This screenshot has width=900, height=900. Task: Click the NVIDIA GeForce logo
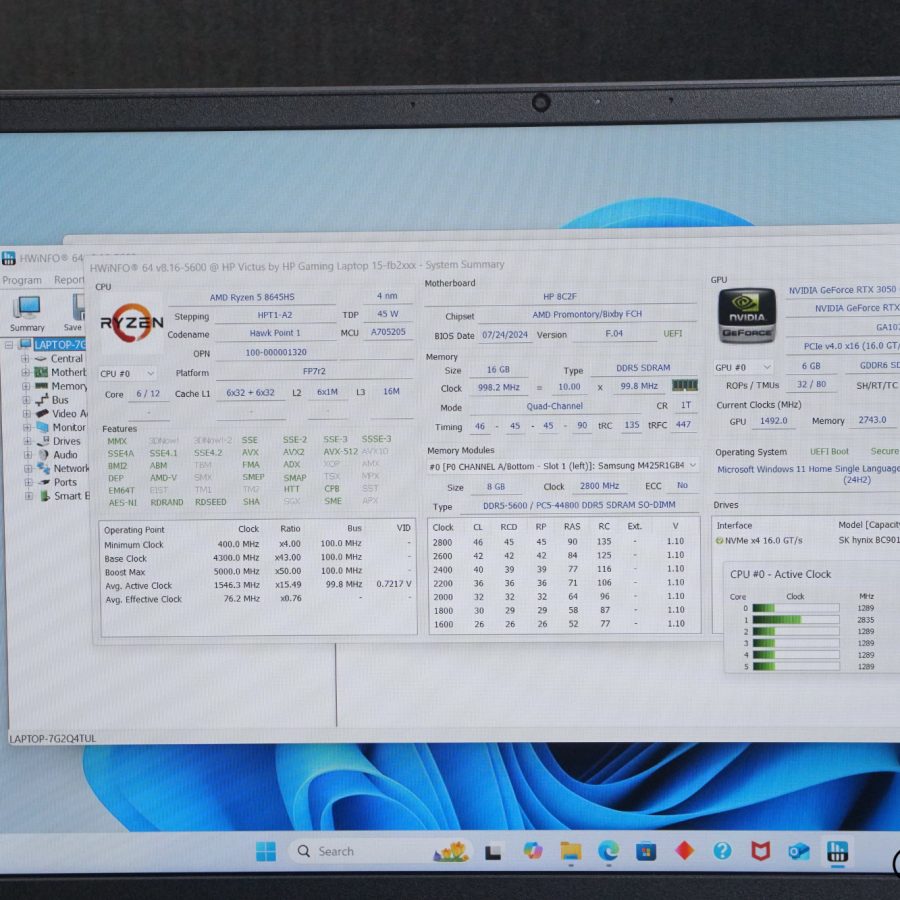coord(746,316)
